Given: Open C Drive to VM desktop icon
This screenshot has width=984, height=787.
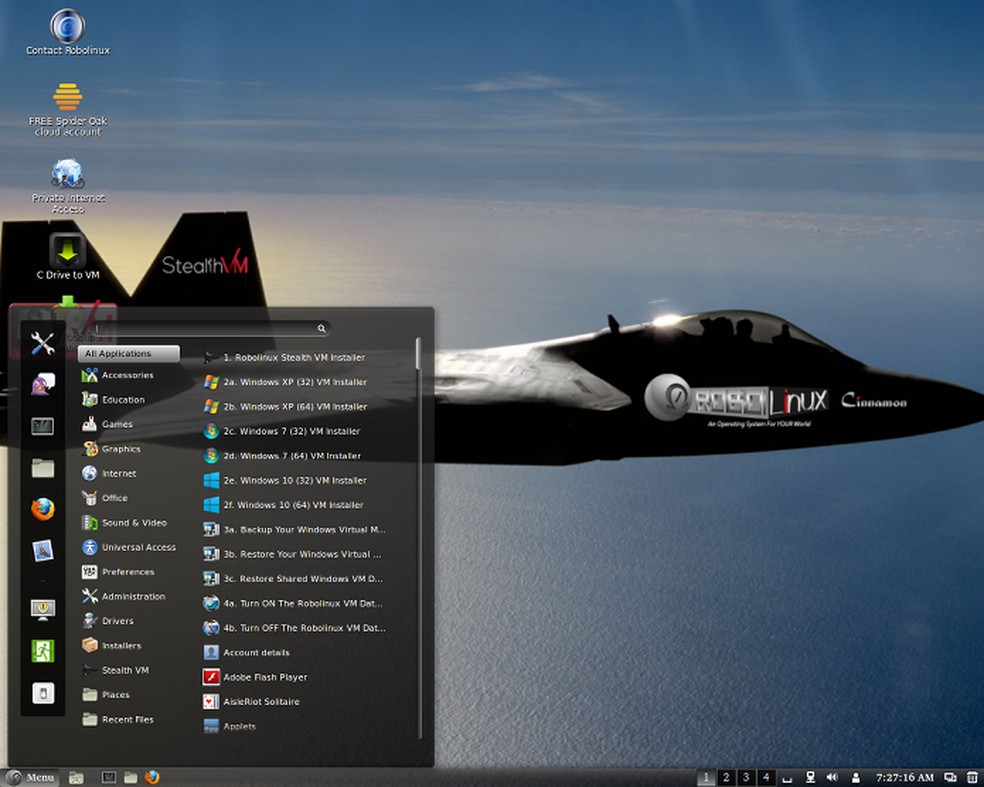Looking at the screenshot, I should pyautogui.click(x=68, y=257).
